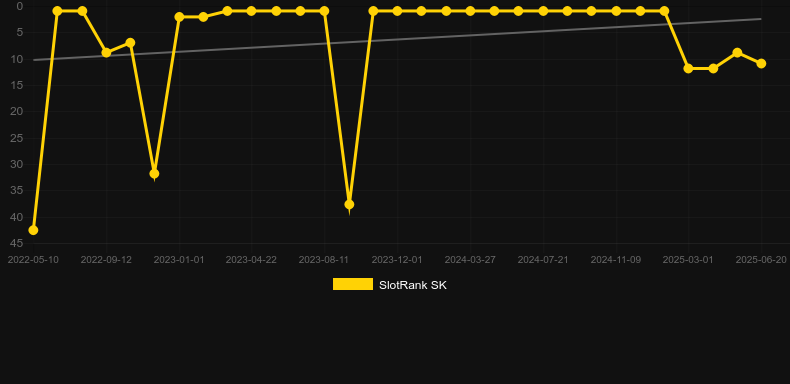
Task: Click the 2023-12-01 x-axis date label
Action: click(x=397, y=260)
